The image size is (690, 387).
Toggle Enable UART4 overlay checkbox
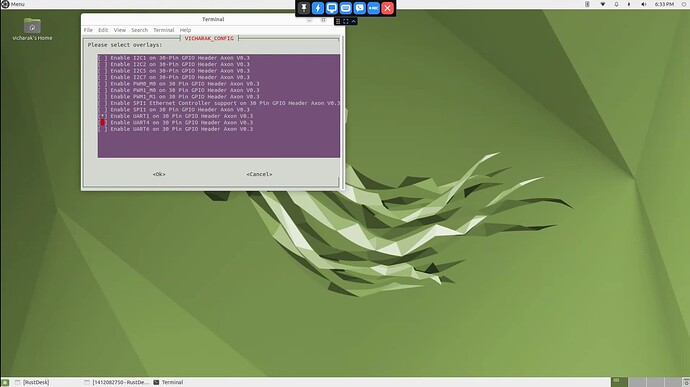coord(103,123)
